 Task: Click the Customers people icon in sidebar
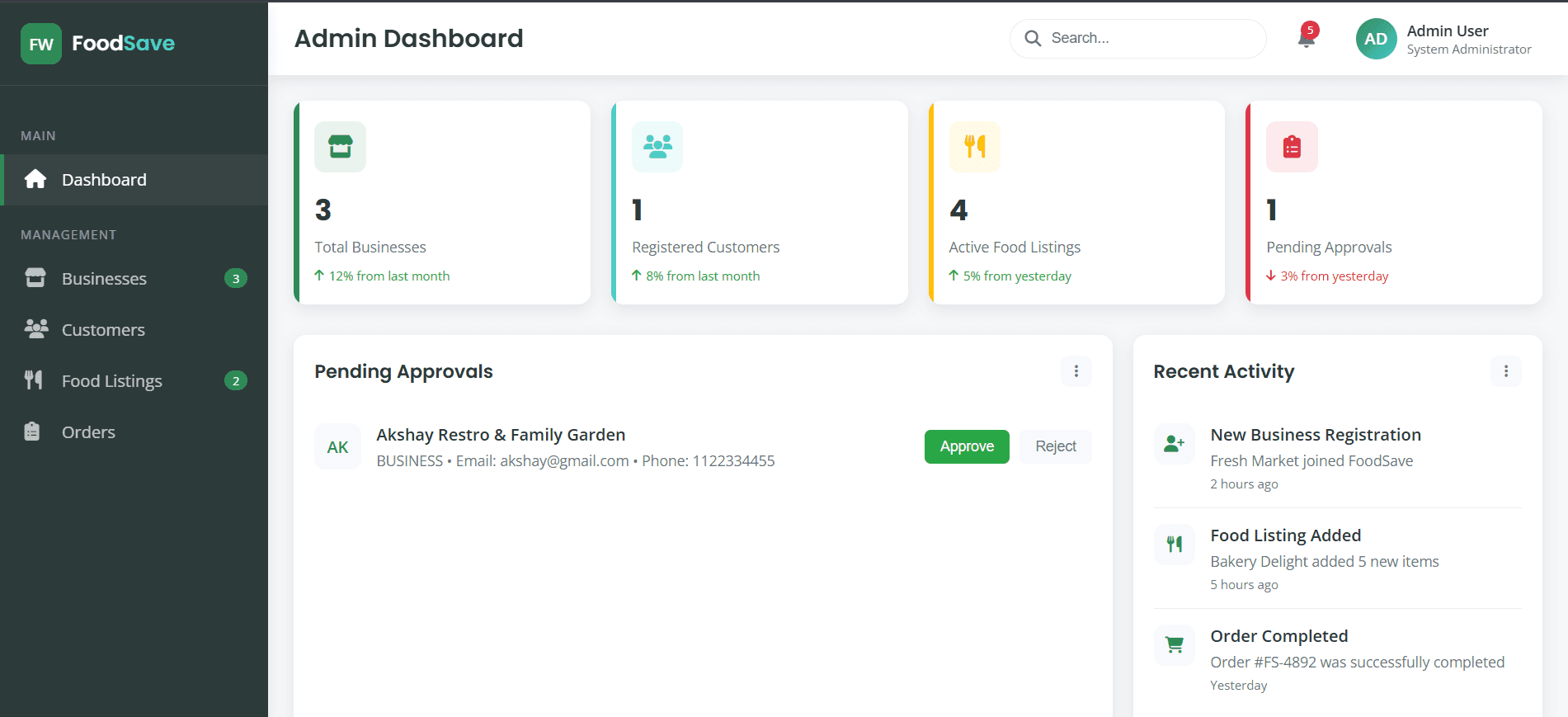(x=36, y=329)
